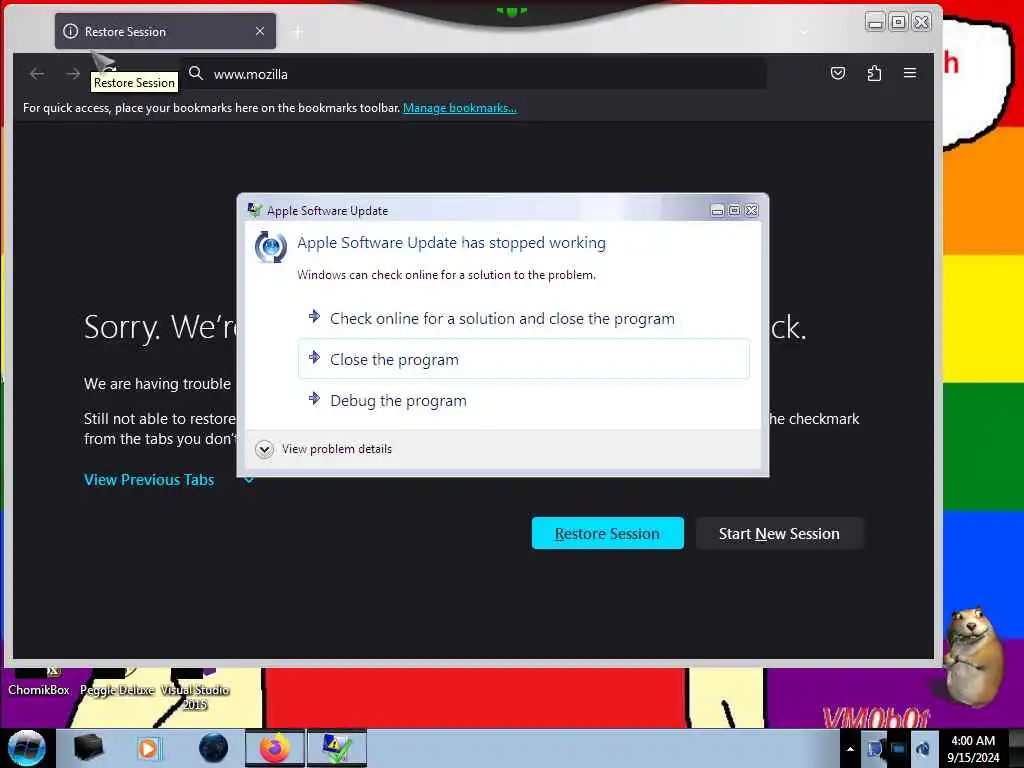The image size is (1024, 768).
Task: Choose Debug the program option
Action: point(524,400)
